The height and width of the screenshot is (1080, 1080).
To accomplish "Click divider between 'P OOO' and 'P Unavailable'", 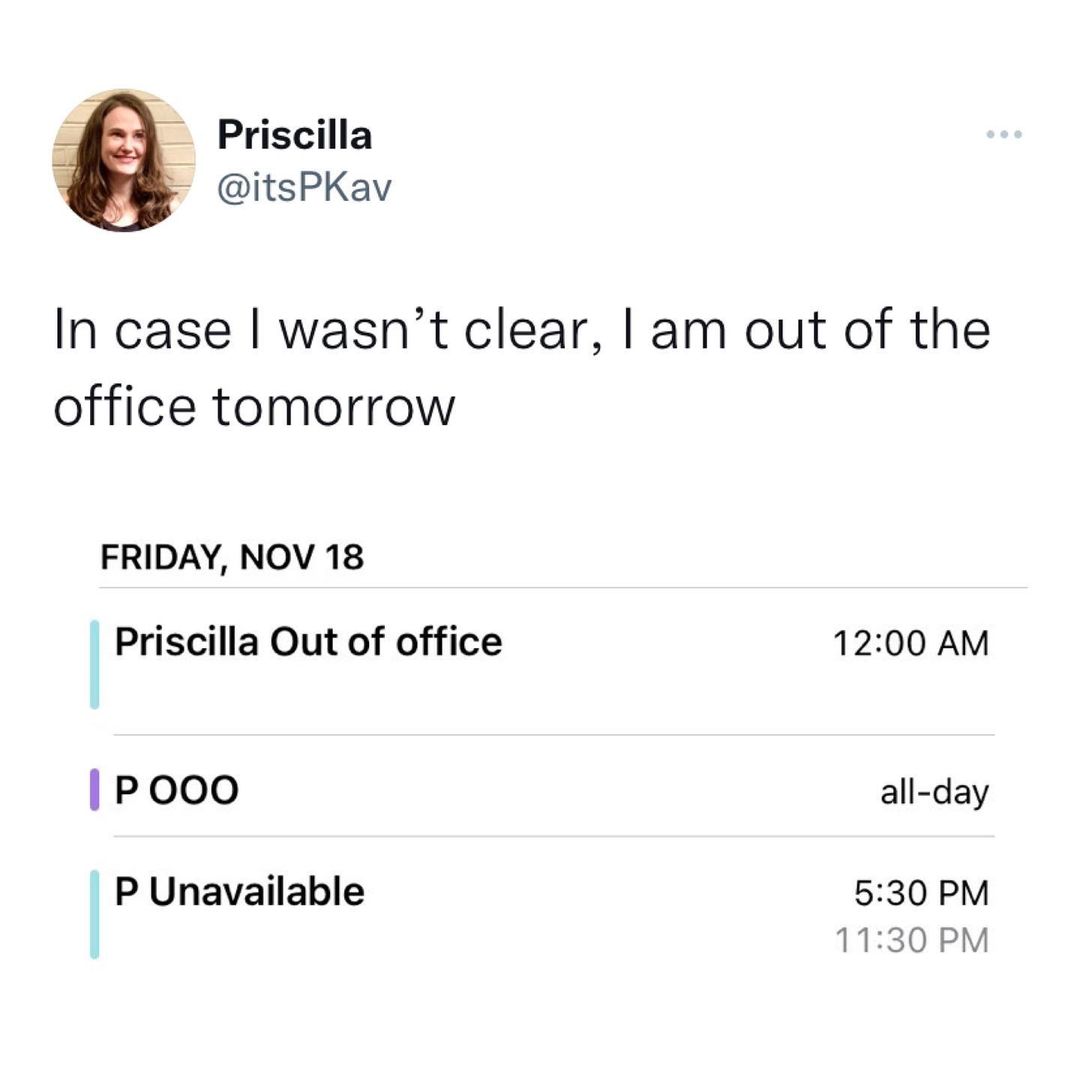I will pyautogui.click(x=553, y=836).
